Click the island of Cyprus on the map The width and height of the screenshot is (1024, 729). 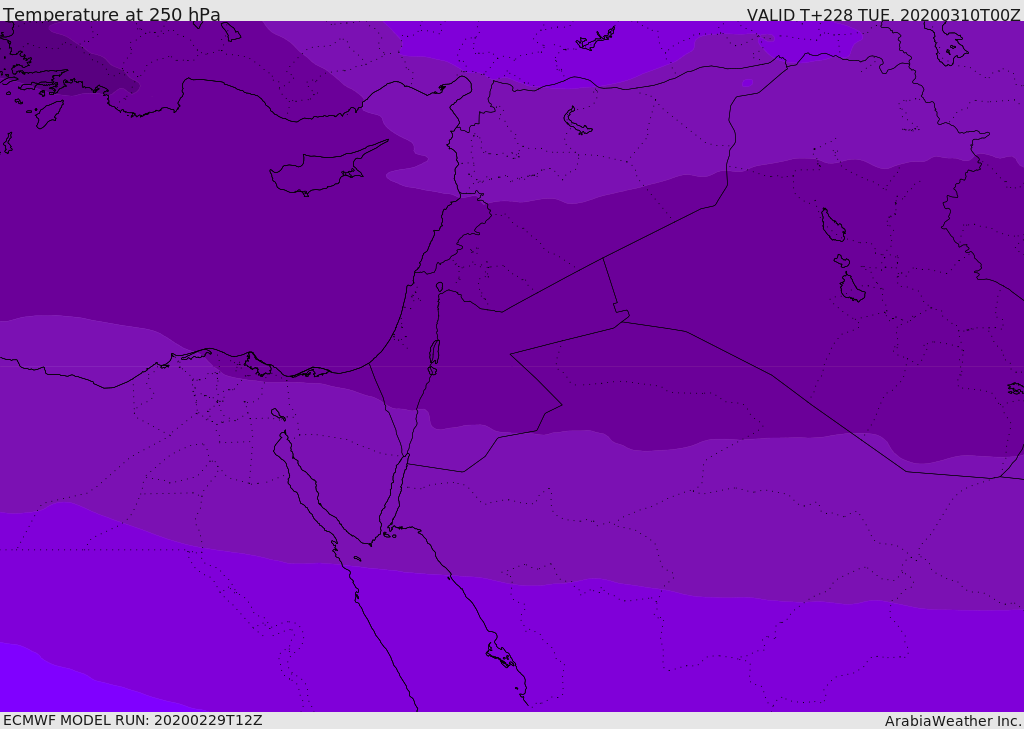[x=321, y=172]
